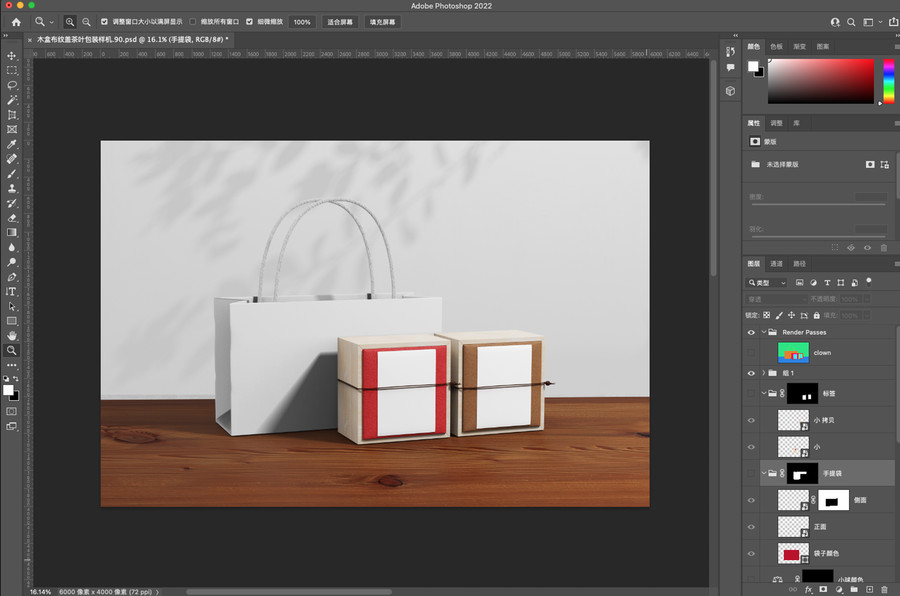Click the Home icon in options bar
This screenshot has width=900, height=596.
click(x=16, y=22)
